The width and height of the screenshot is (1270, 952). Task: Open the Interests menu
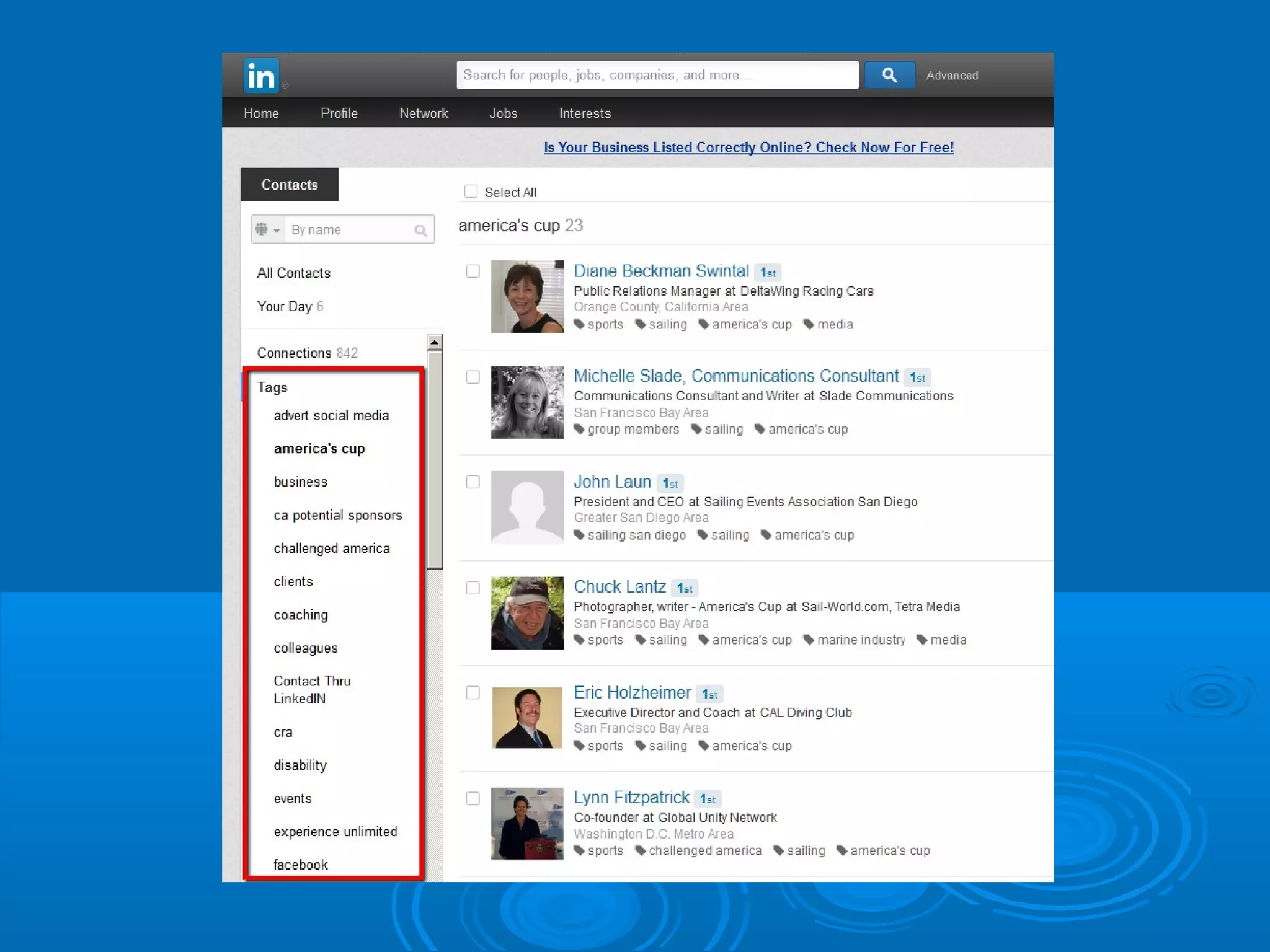585,113
